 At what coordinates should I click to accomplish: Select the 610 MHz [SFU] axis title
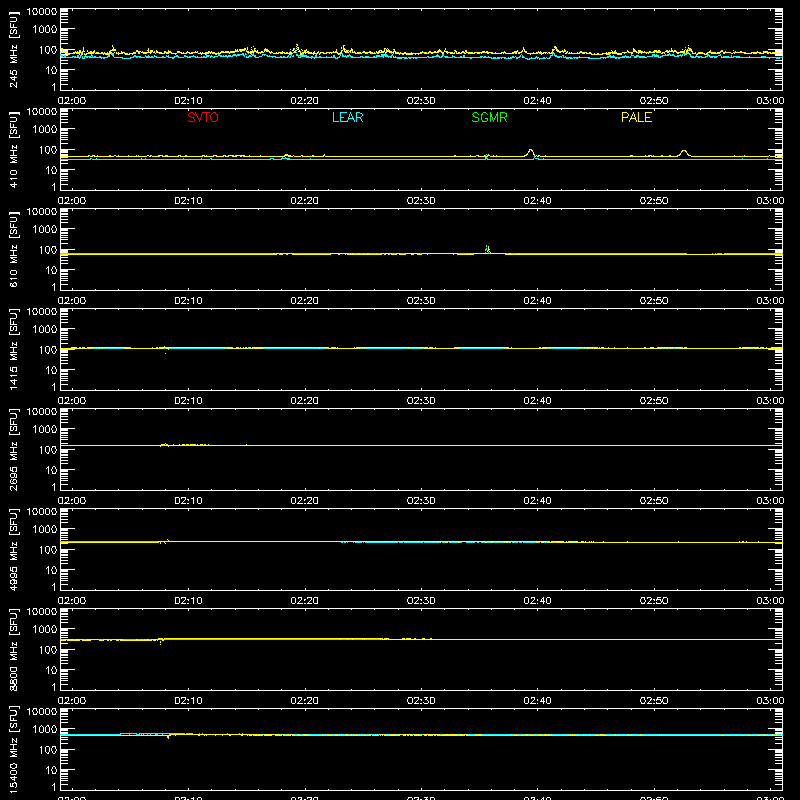tap(13, 250)
